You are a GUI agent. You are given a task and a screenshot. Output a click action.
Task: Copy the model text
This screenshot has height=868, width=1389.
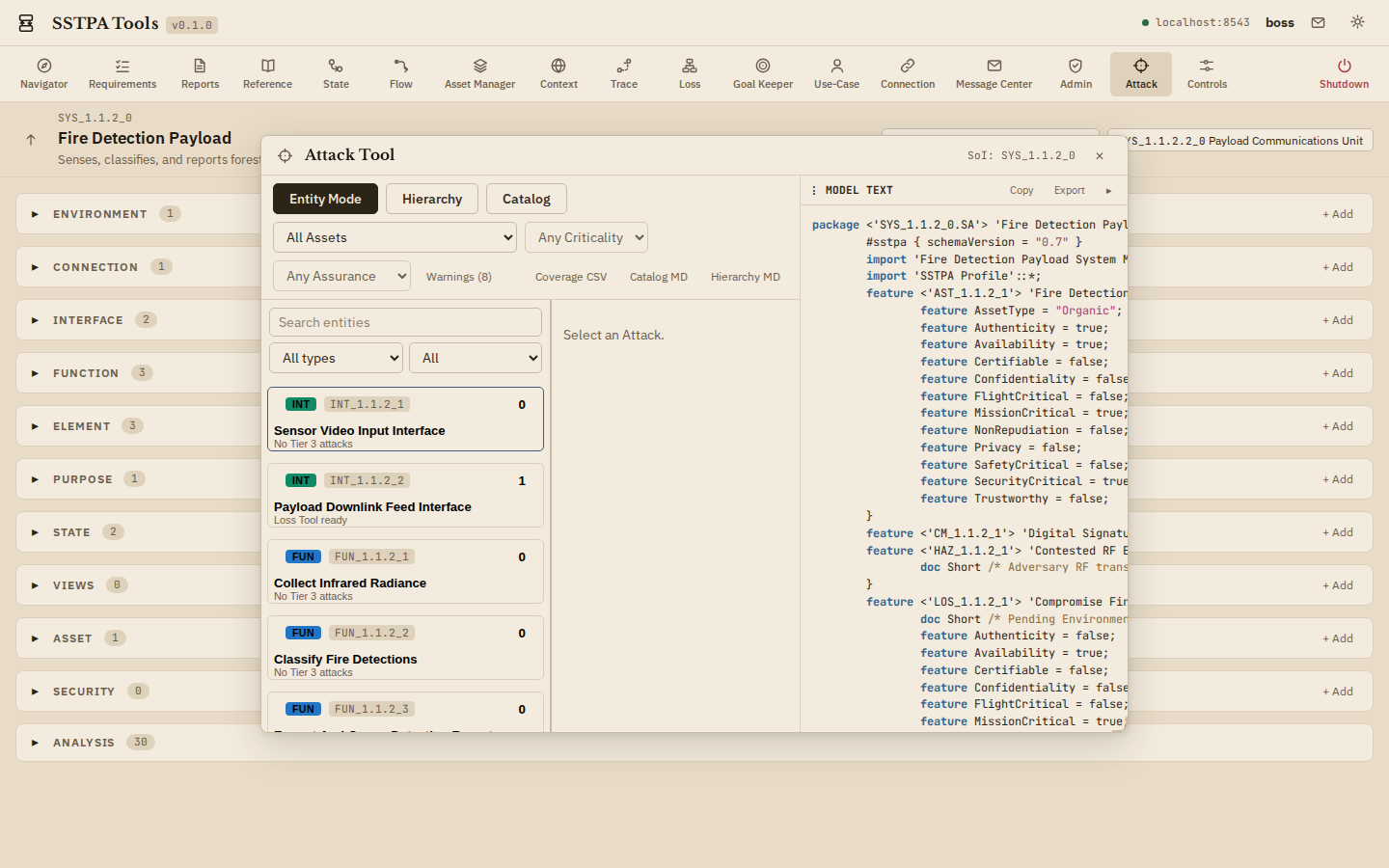pos(1021,191)
